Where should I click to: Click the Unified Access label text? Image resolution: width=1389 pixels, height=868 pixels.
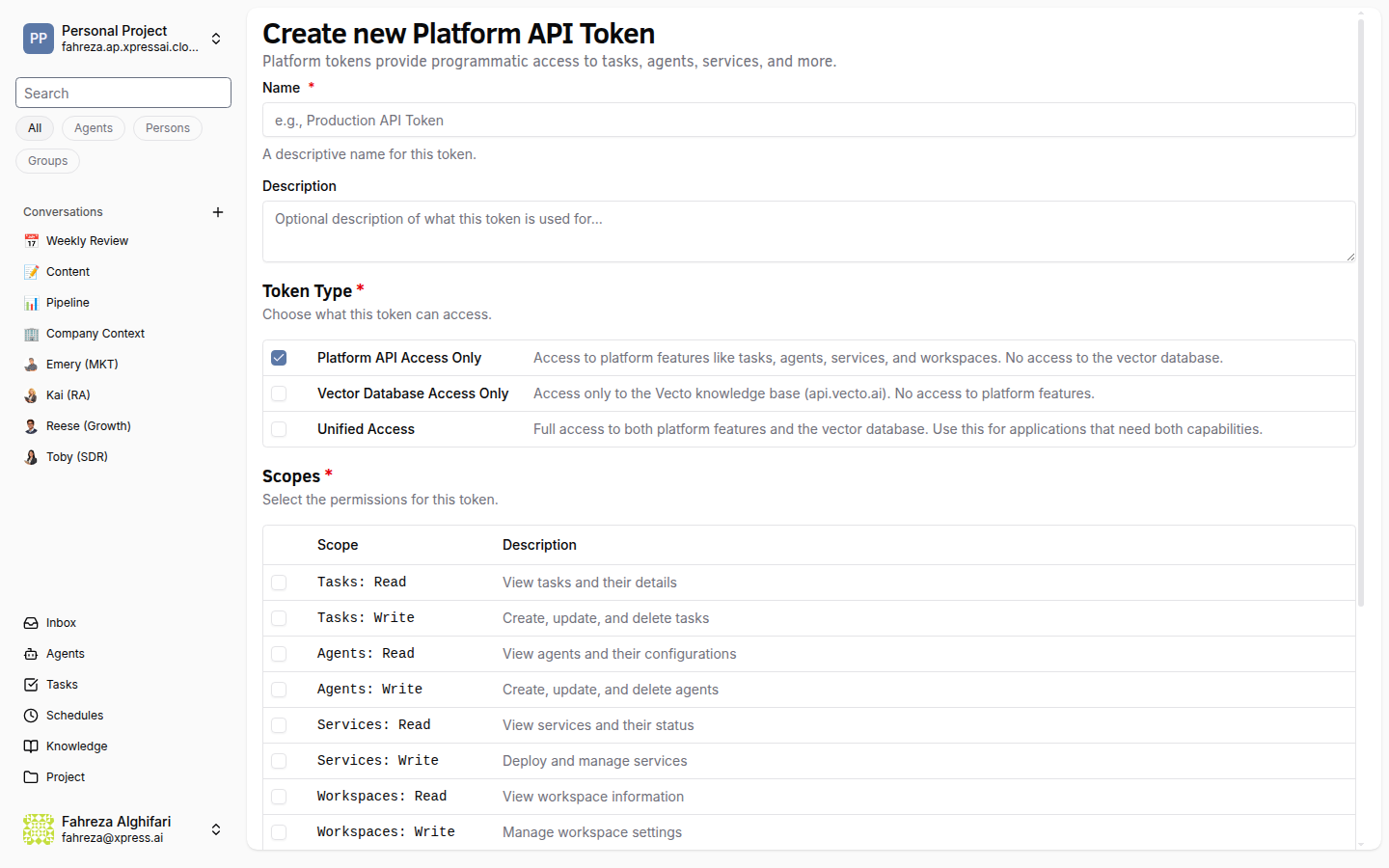(366, 429)
